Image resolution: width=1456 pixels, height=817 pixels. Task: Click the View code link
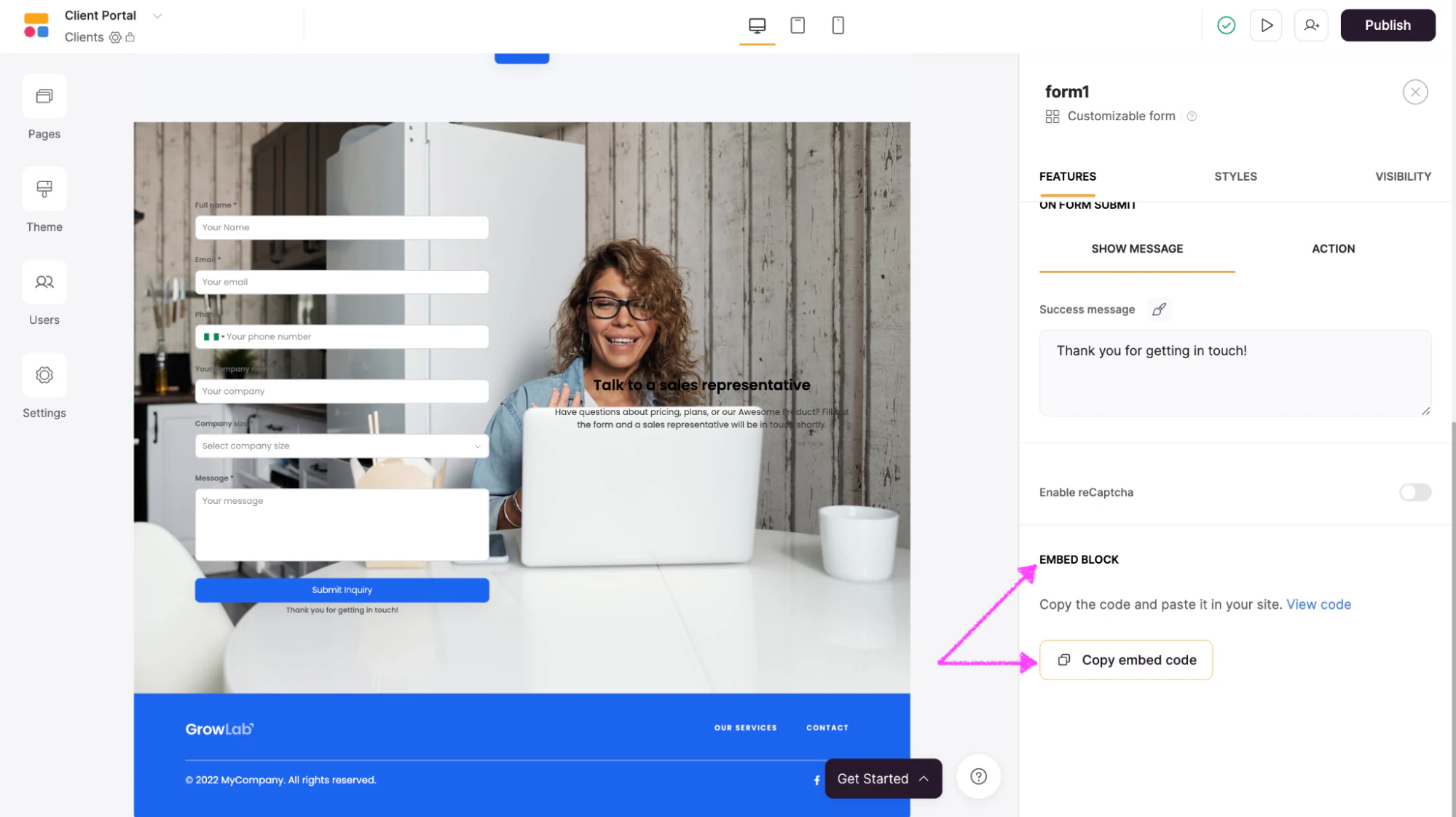click(1318, 604)
